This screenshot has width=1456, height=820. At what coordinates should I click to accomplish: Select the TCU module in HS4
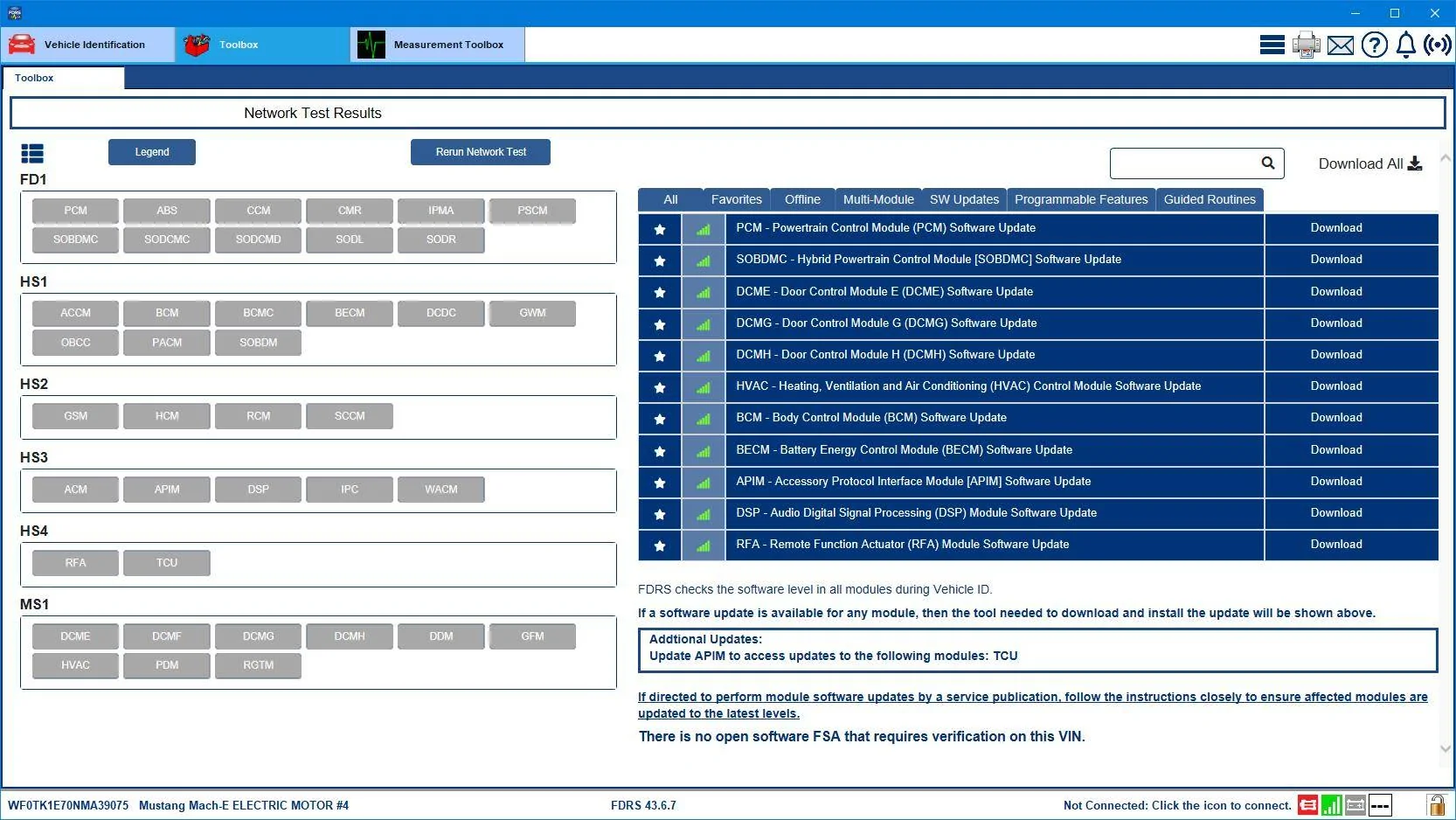[167, 563]
